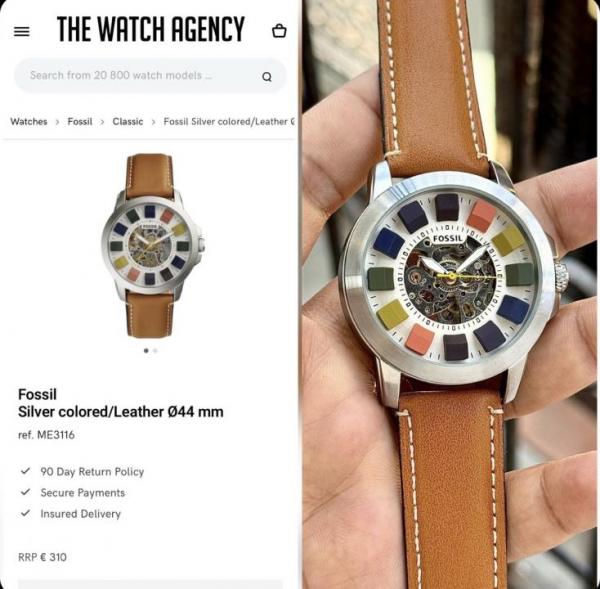Click the chevron after Watches breadcrumb

point(57,122)
